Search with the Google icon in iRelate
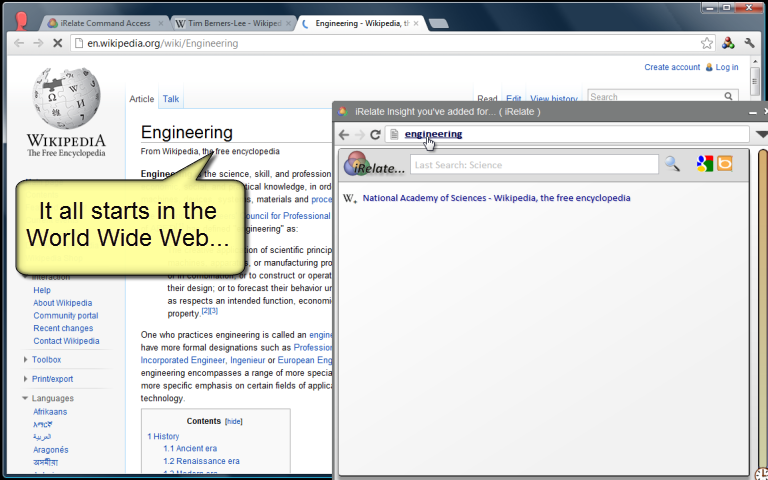This screenshot has height=480, width=768. click(x=704, y=164)
